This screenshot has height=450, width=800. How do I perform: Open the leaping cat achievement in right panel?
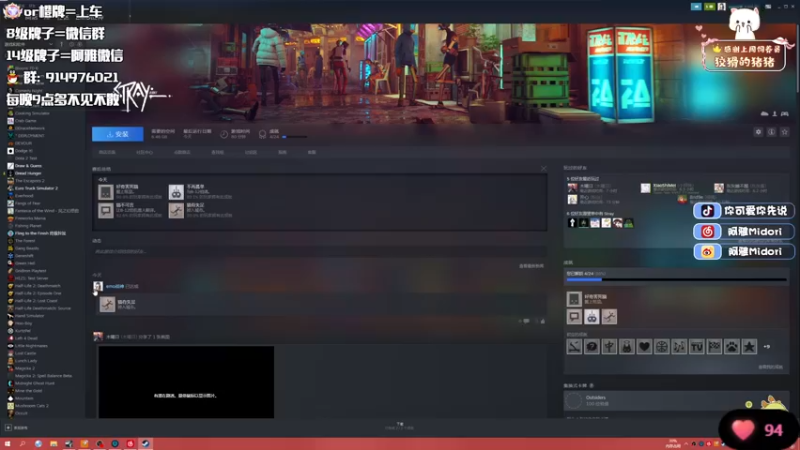pyautogui.click(x=609, y=317)
